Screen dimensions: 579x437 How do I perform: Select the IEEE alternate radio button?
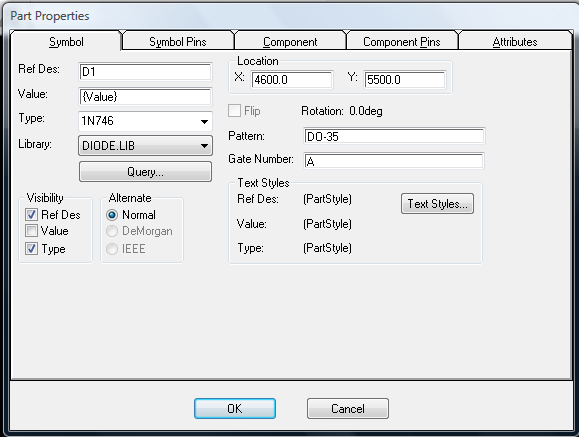tap(112, 249)
